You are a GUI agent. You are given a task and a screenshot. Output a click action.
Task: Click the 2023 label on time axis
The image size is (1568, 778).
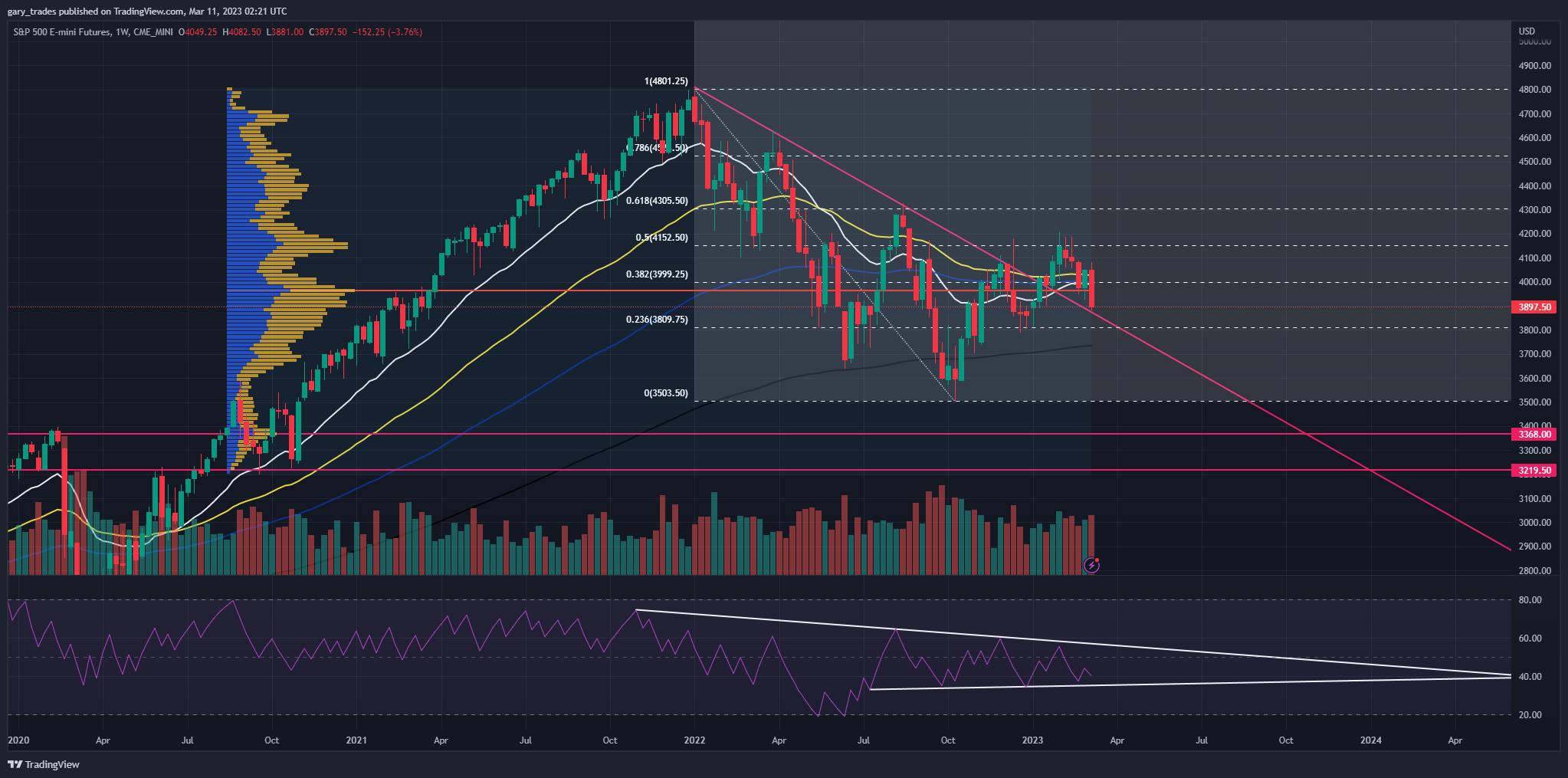1032,740
